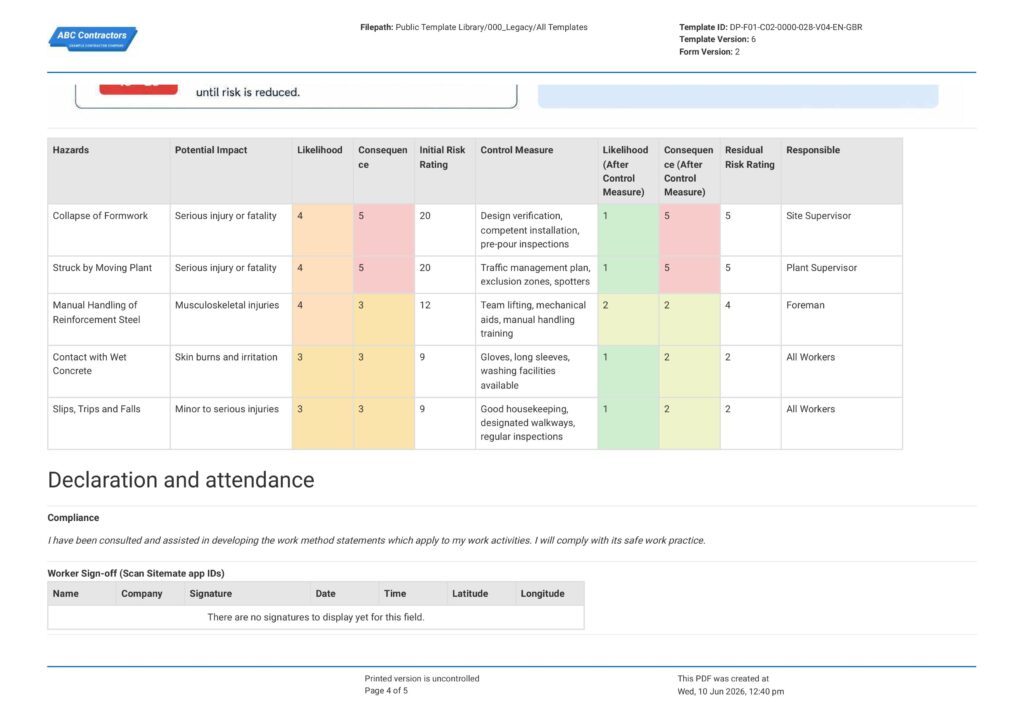This screenshot has width=1024, height=725.
Task: Click the Foreman responsible cell
Action: click(842, 319)
